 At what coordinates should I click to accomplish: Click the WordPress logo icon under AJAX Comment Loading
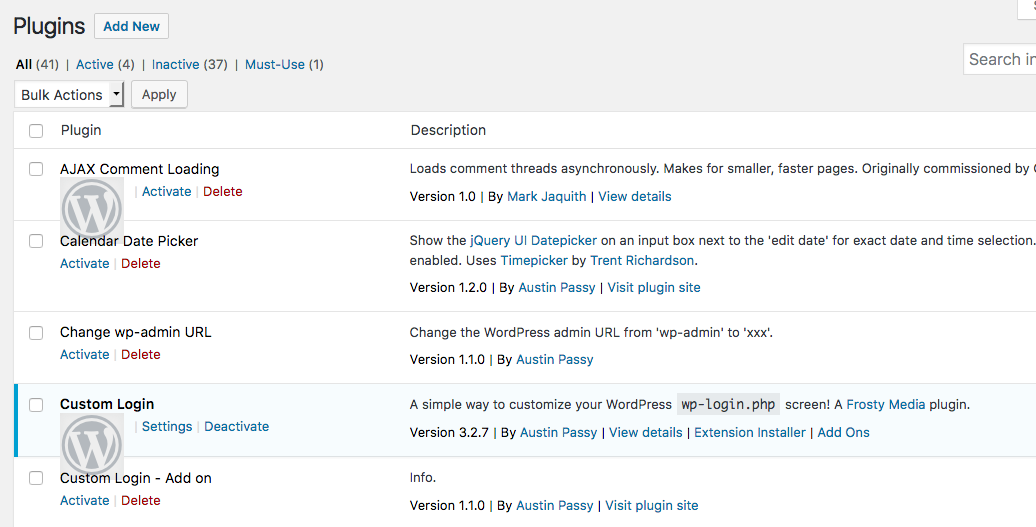click(92, 207)
